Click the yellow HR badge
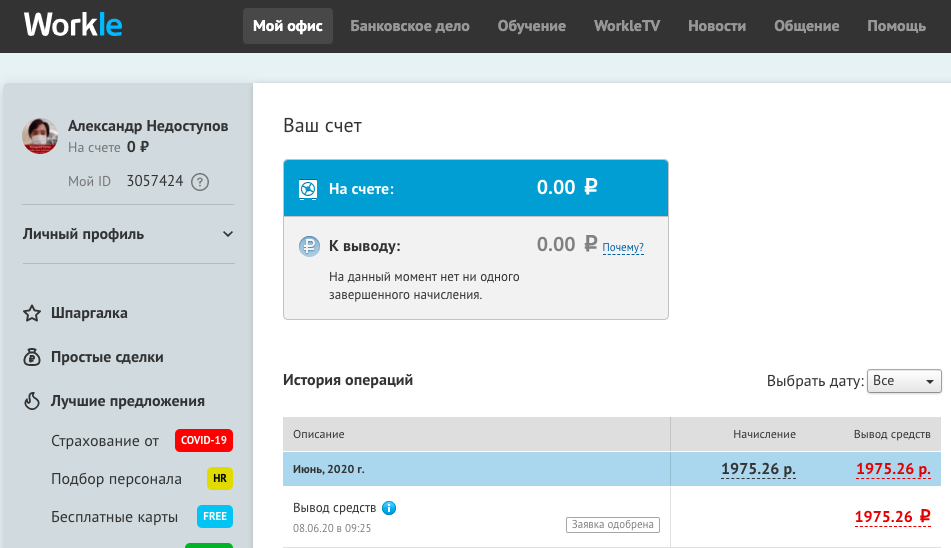The height and width of the screenshot is (548, 951). pos(220,478)
